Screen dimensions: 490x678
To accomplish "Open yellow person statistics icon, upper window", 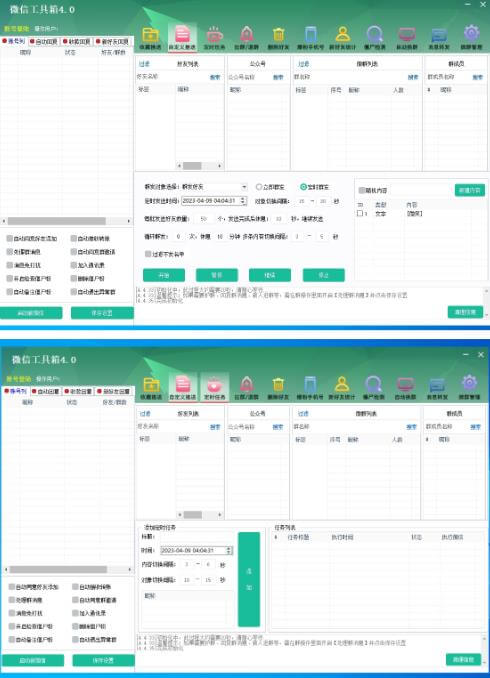I will (342, 37).
